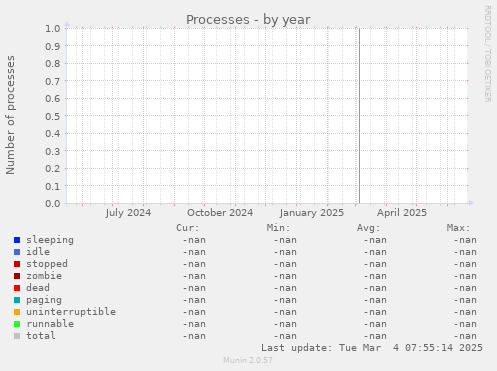
Task: Click the orange uninterruptible legend swatch
Action: (x=17, y=312)
